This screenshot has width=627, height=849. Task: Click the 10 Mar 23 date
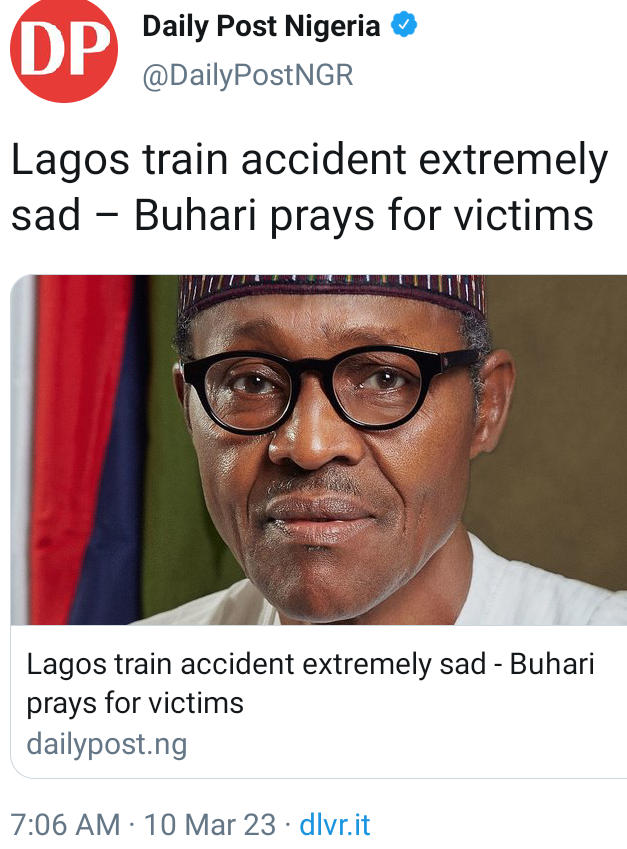click(x=210, y=825)
